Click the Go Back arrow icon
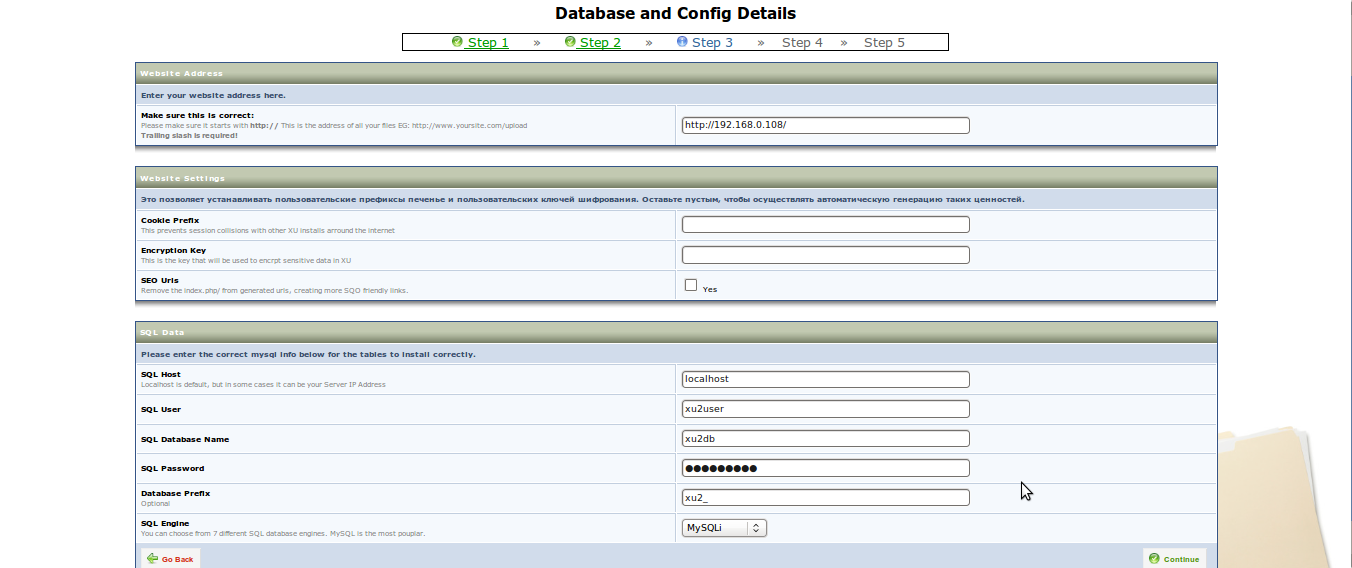The height and width of the screenshot is (568, 1352). [152, 559]
